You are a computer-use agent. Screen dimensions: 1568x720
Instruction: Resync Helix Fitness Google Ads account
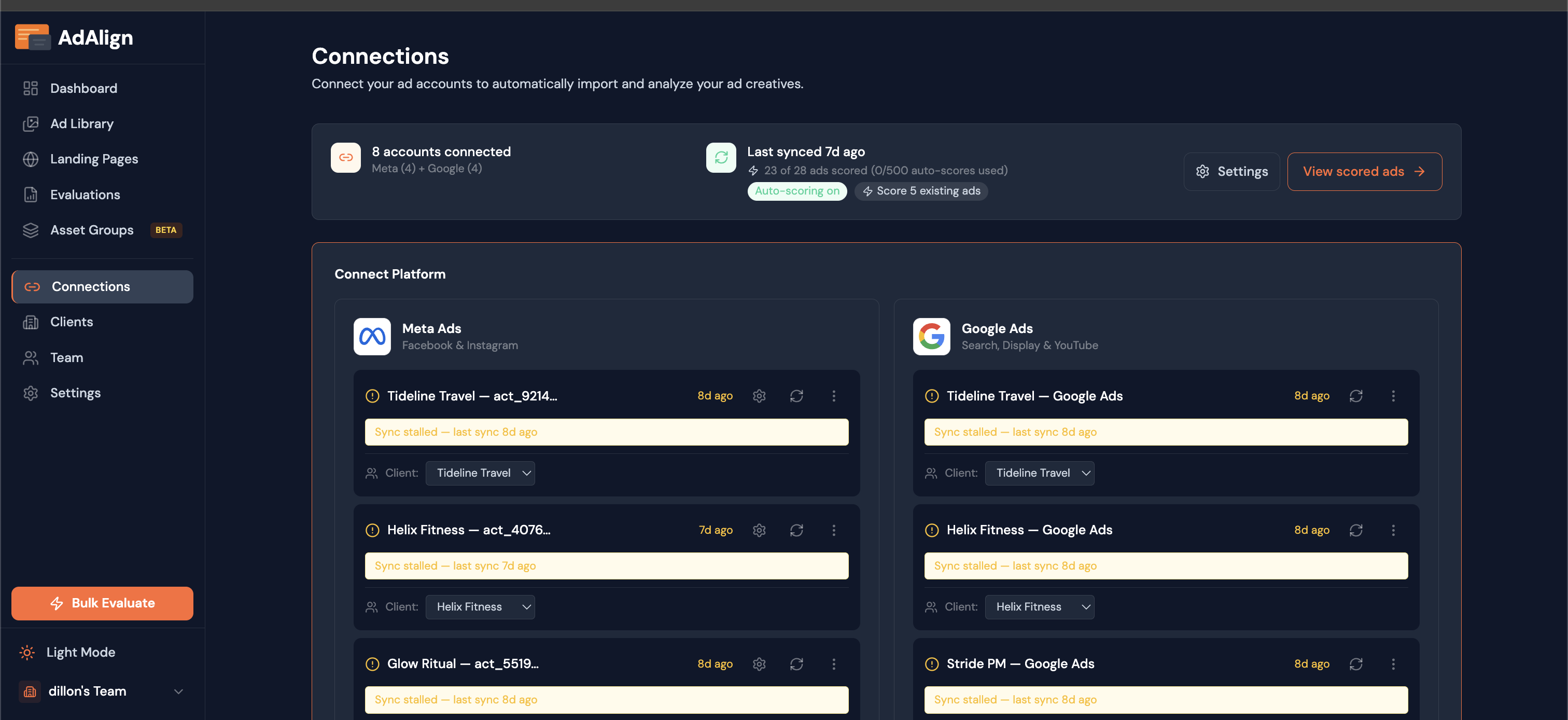point(1355,530)
